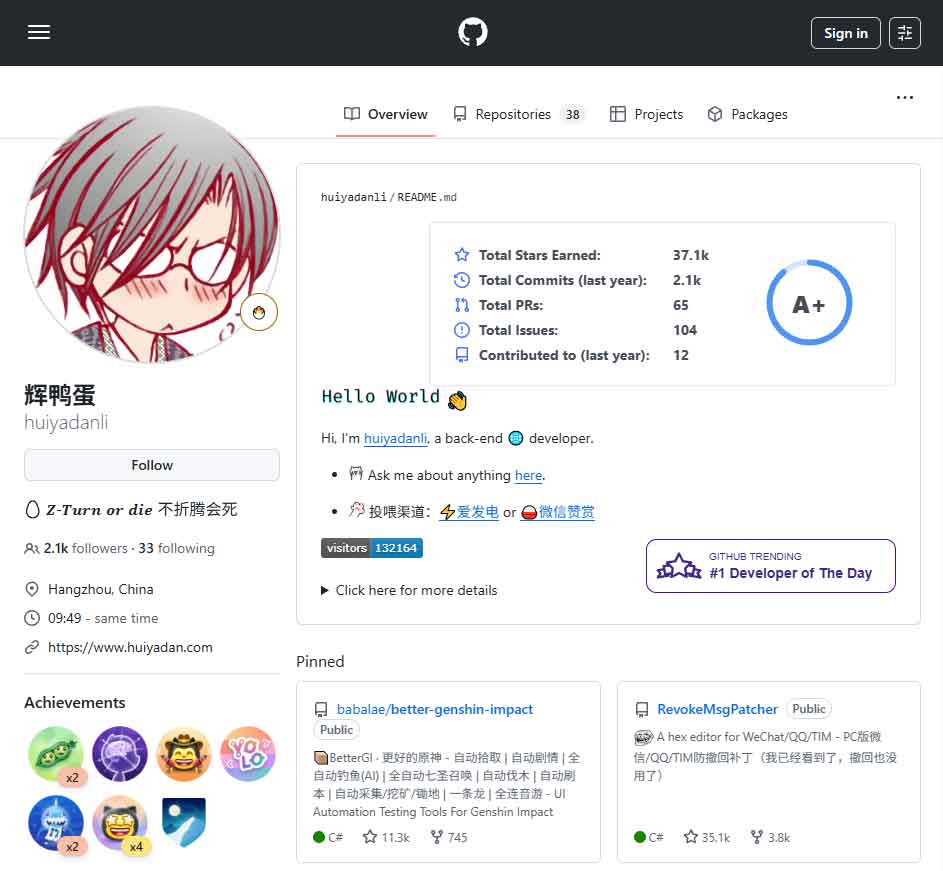Click the GitHub logo in header

pyautogui.click(x=472, y=33)
